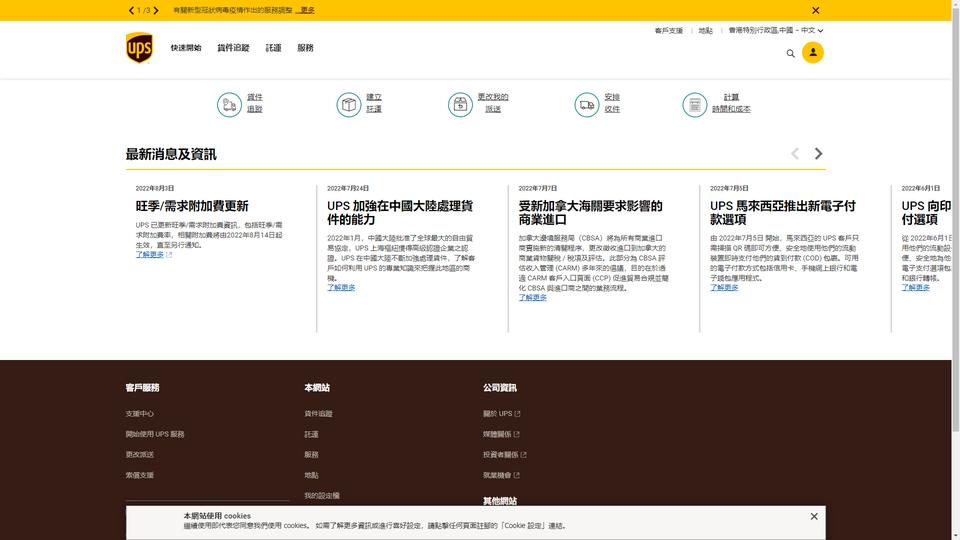Open the footer 我的設定檔 link
Screen dimensions: 960x540
(322, 496)
